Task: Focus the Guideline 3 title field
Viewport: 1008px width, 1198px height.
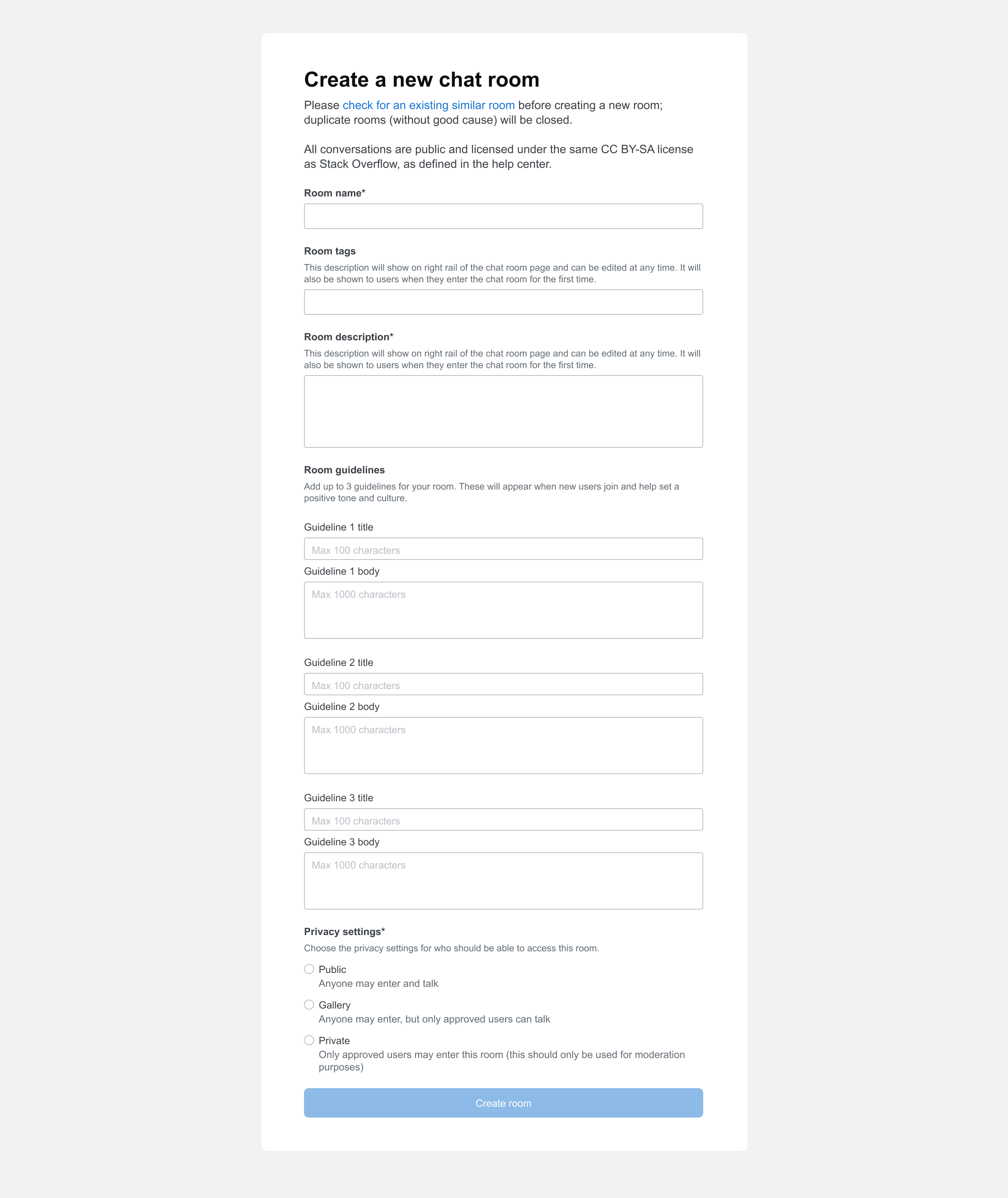Action: coord(503,820)
